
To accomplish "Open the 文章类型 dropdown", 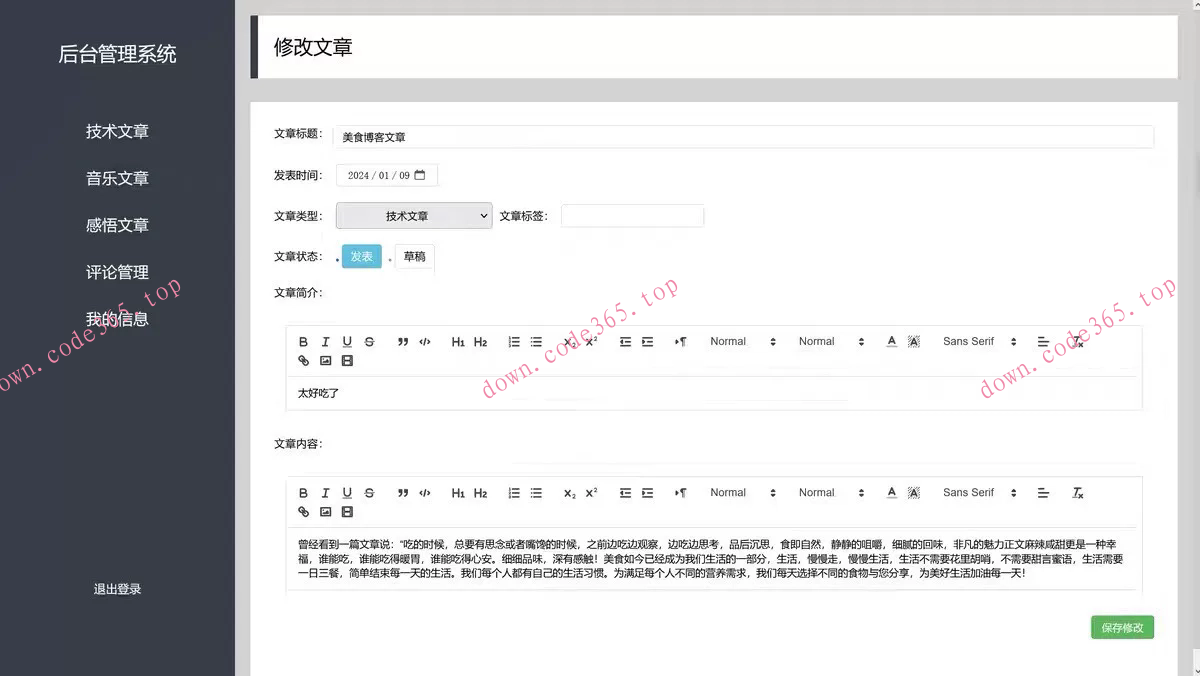I will 413,215.
